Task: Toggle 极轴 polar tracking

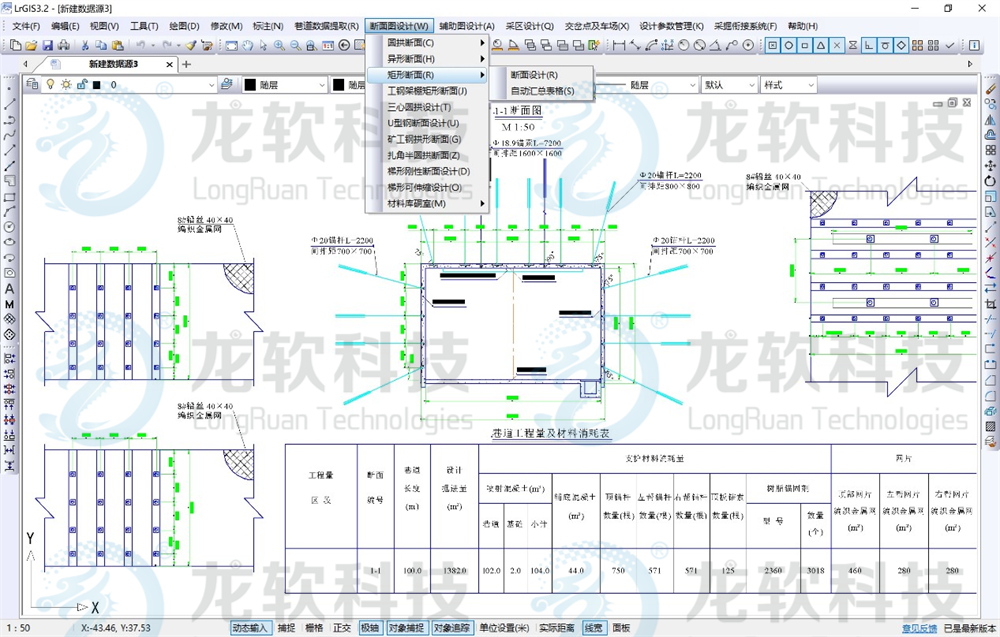Action: tap(370, 626)
